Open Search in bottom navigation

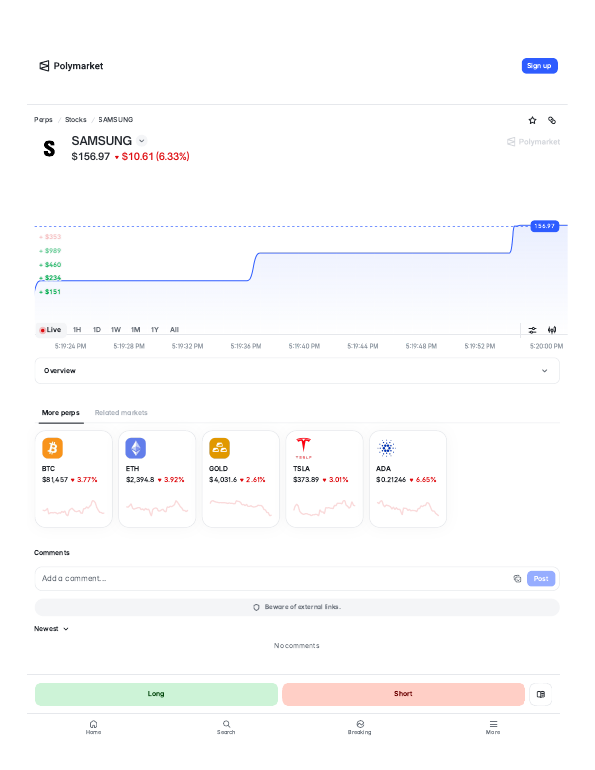click(226, 727)
